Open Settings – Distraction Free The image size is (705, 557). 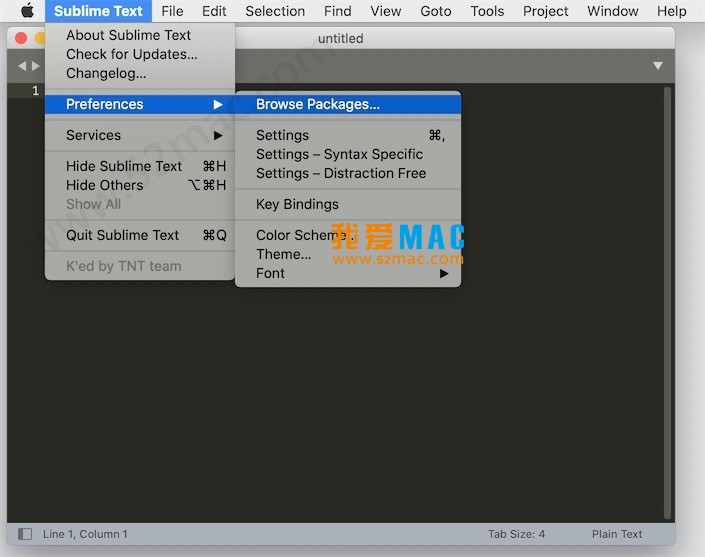coord(348,173)
